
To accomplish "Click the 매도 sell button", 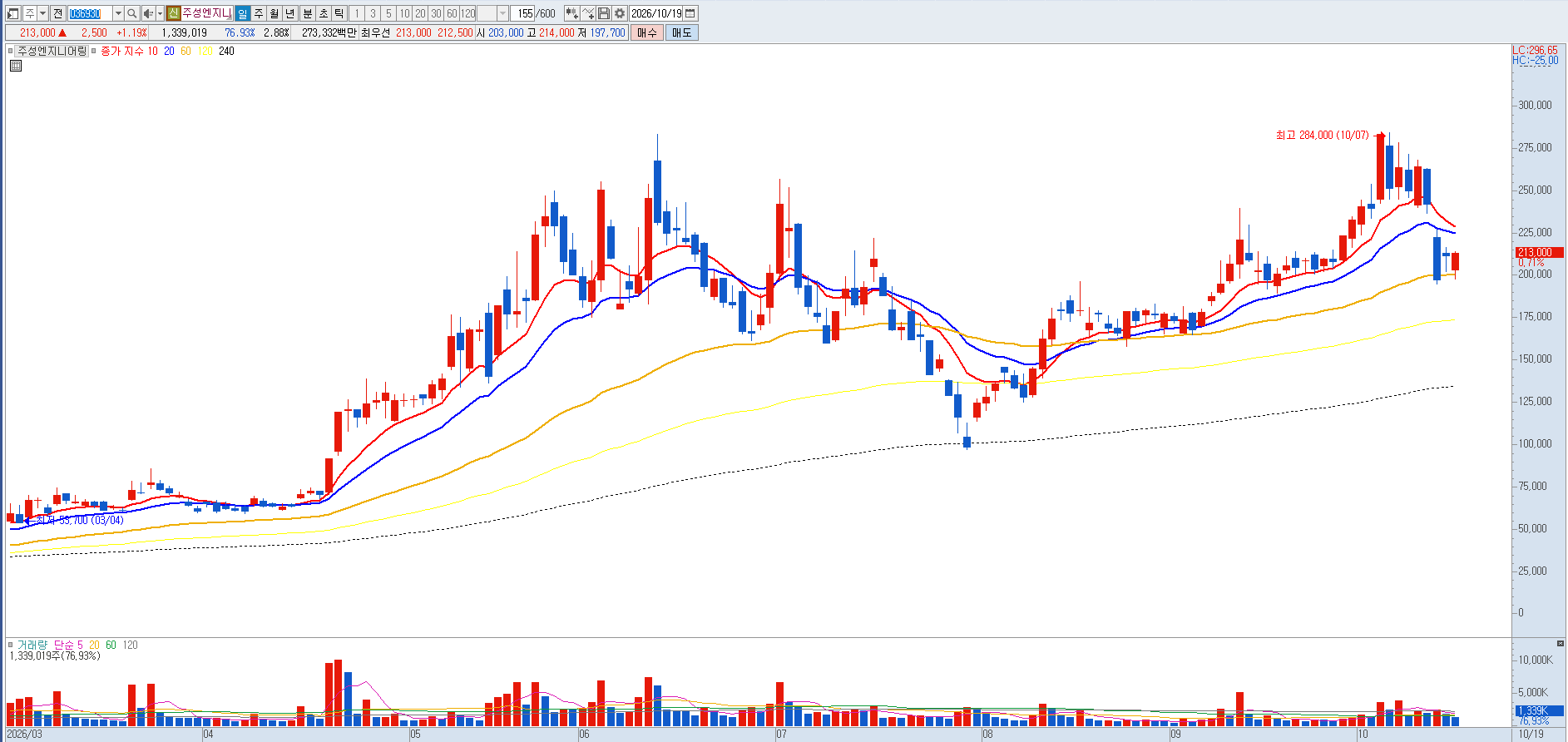I will (x=682, y=32).
